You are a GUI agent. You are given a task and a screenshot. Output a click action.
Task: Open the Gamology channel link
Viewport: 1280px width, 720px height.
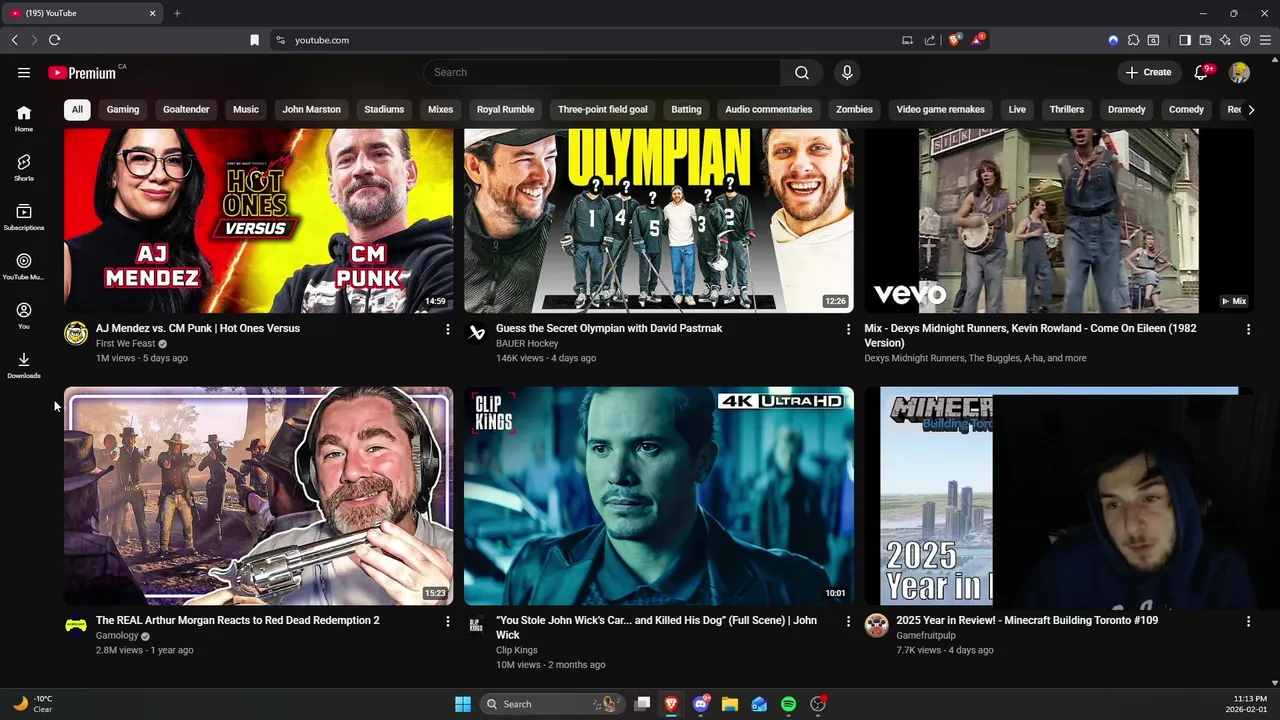point(117,636)
